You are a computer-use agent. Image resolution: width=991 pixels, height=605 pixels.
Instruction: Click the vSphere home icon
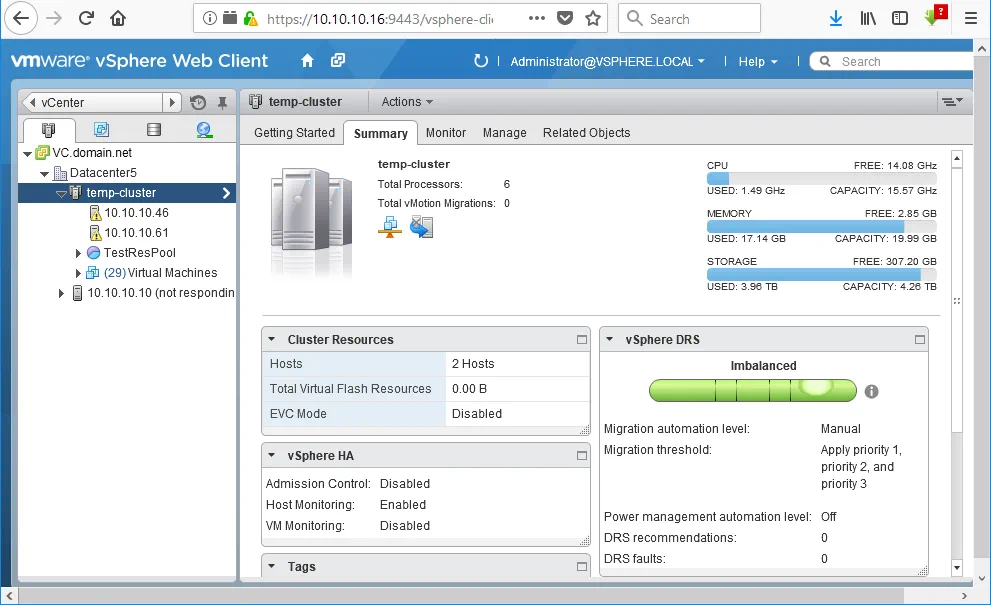click(308, 61)
